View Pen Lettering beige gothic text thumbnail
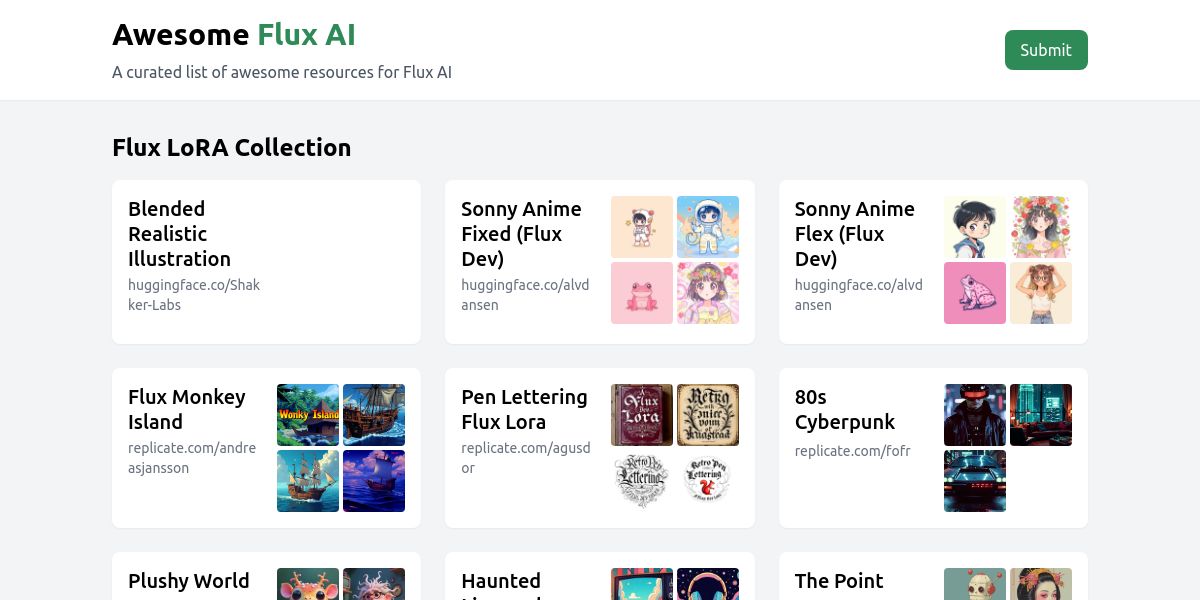Image resolution: width=1200 pixels, height=600 pixels. [x=708, y=415]
